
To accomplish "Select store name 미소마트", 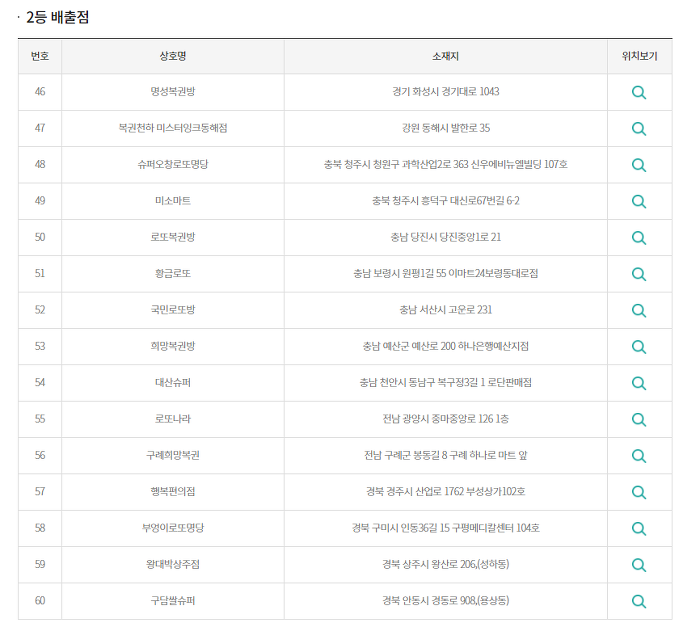I will tap(173, 201).
